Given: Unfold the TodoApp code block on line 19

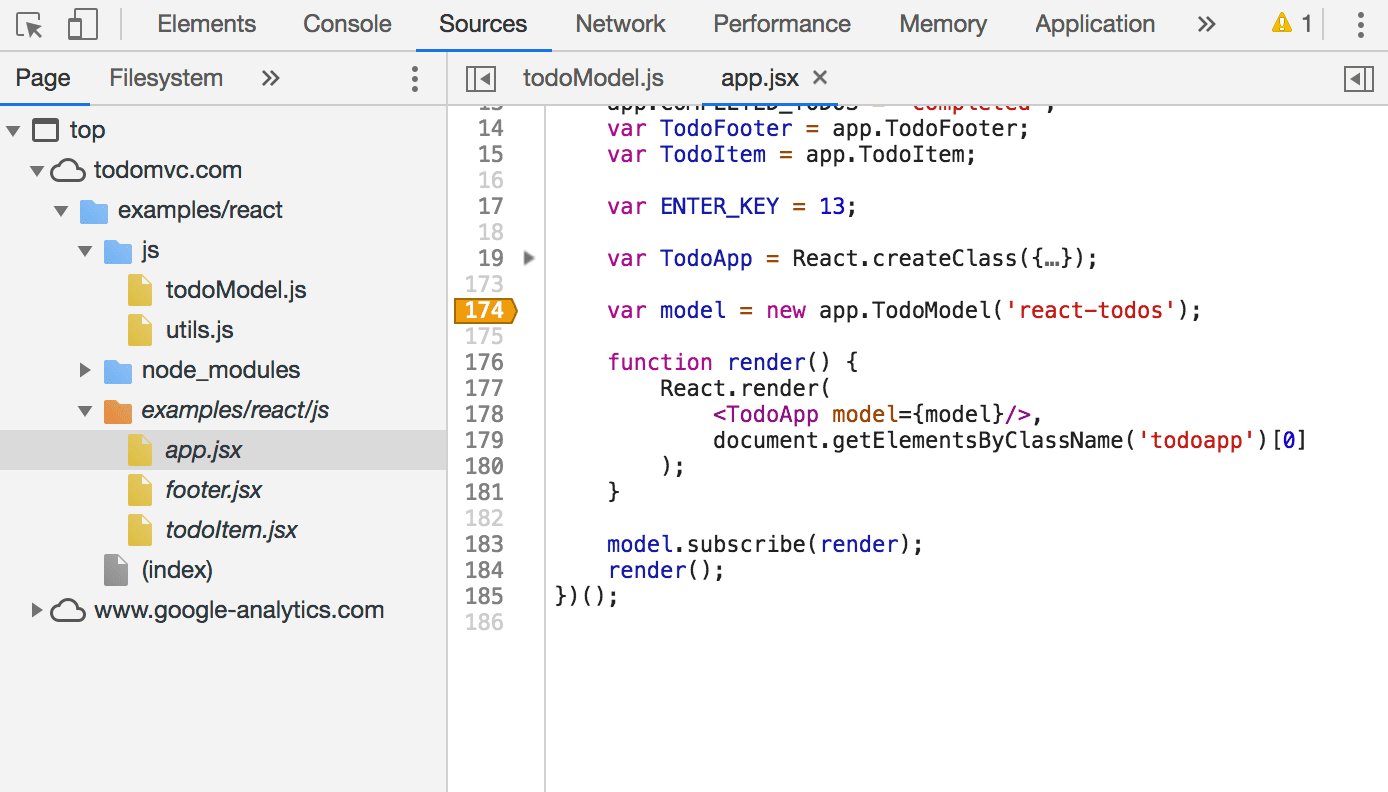Looking at the screenshot, I should coord(530,259).
